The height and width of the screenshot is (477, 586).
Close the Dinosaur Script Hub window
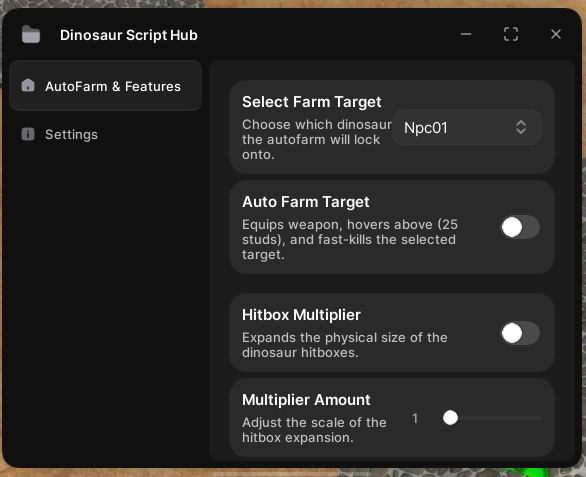click(x=556, y=34)
